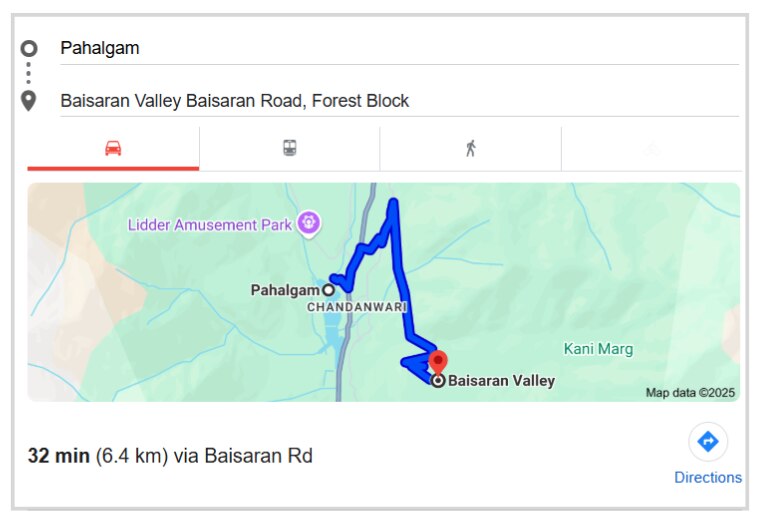Screen dimensions: 760x530
Task: Click the red Baisaran Valley destination pin
Action: point(437,361)
